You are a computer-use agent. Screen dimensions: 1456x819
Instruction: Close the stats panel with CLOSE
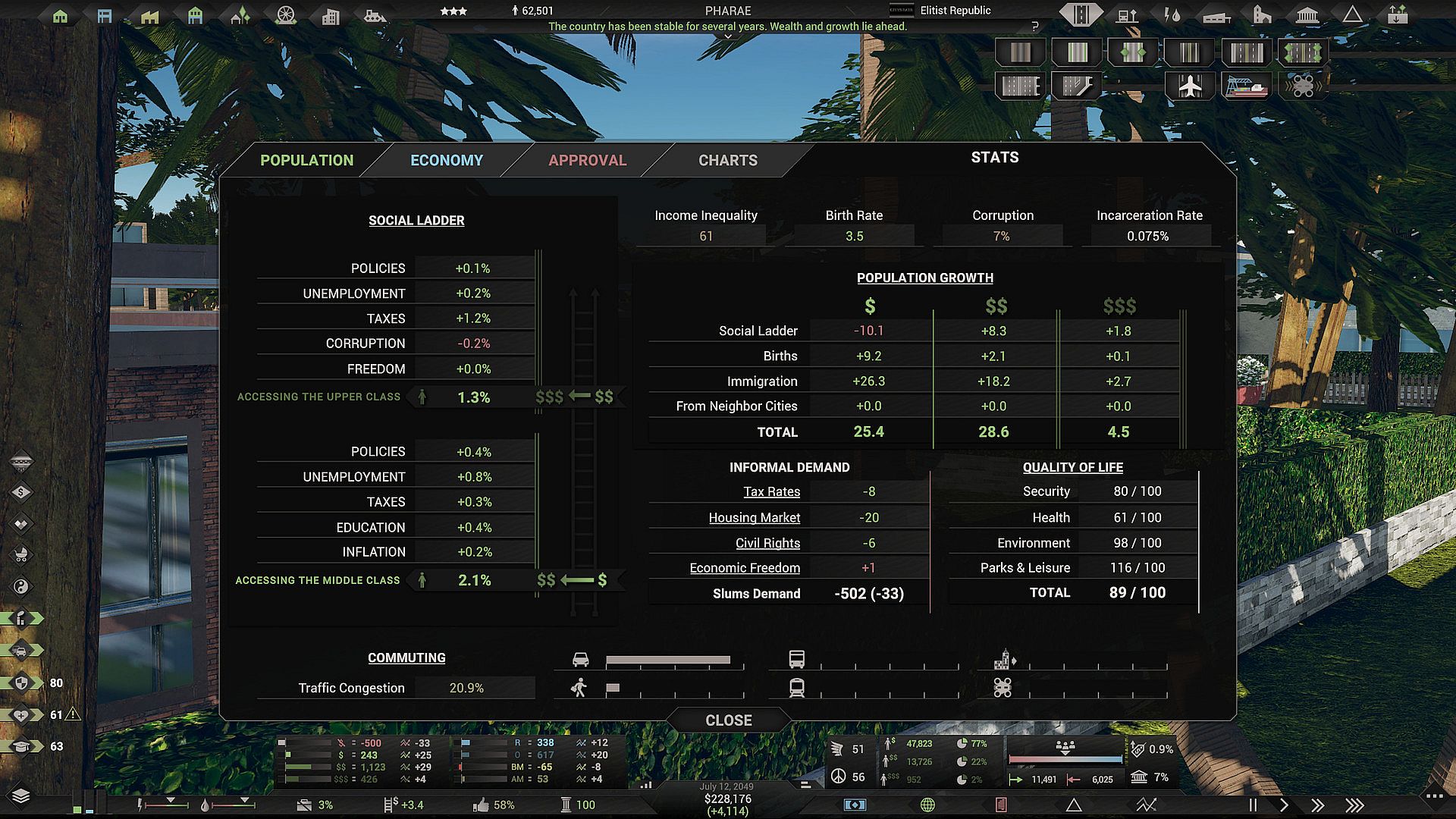(x=728, y=720)
